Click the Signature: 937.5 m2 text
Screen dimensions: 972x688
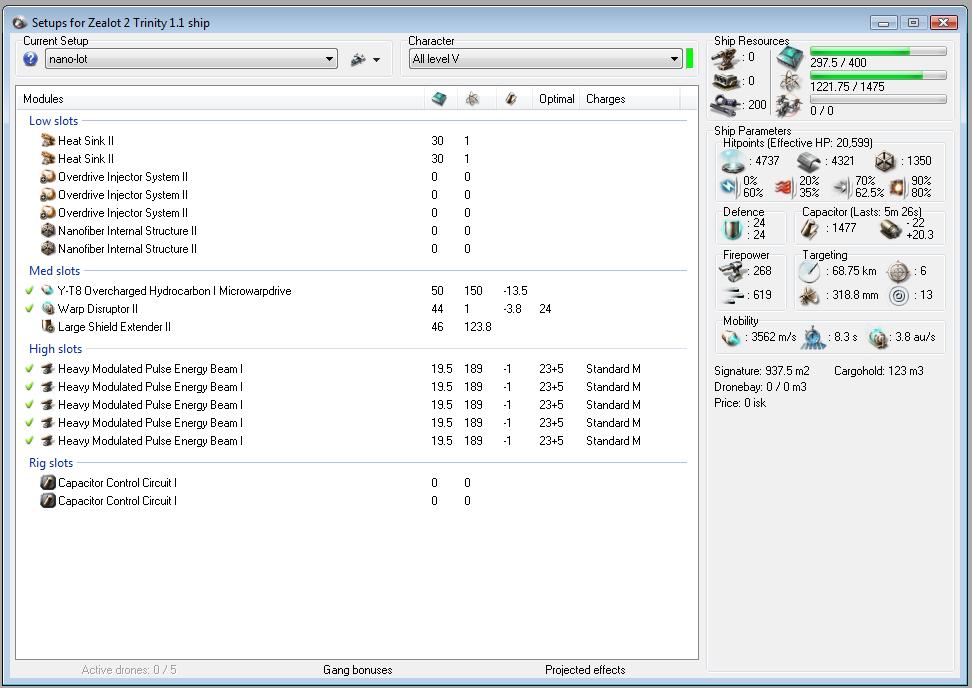(762, 371)
